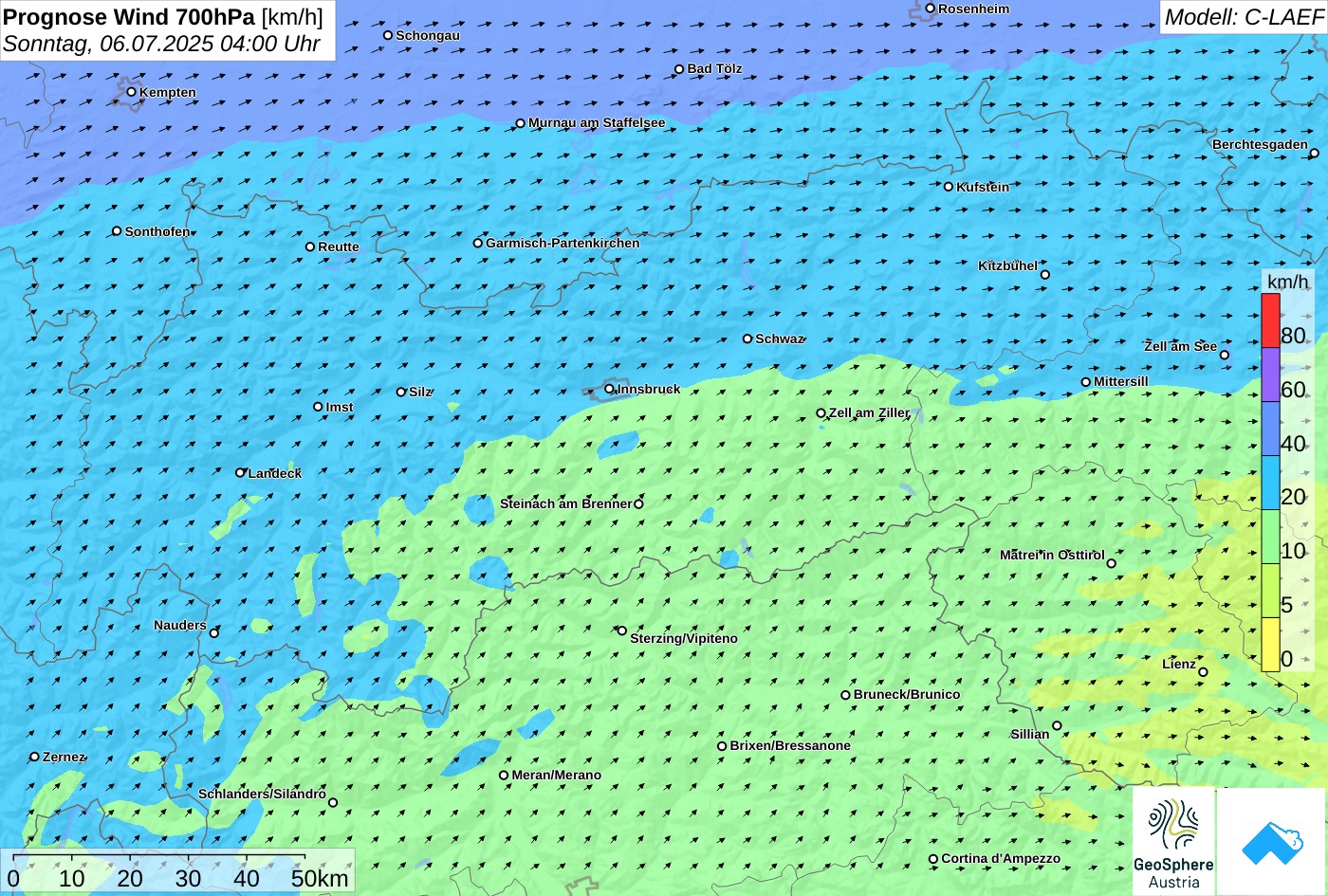Select the "Murnau am Staffelsee" label
The image size is (1328, 896).
[597, 122]
